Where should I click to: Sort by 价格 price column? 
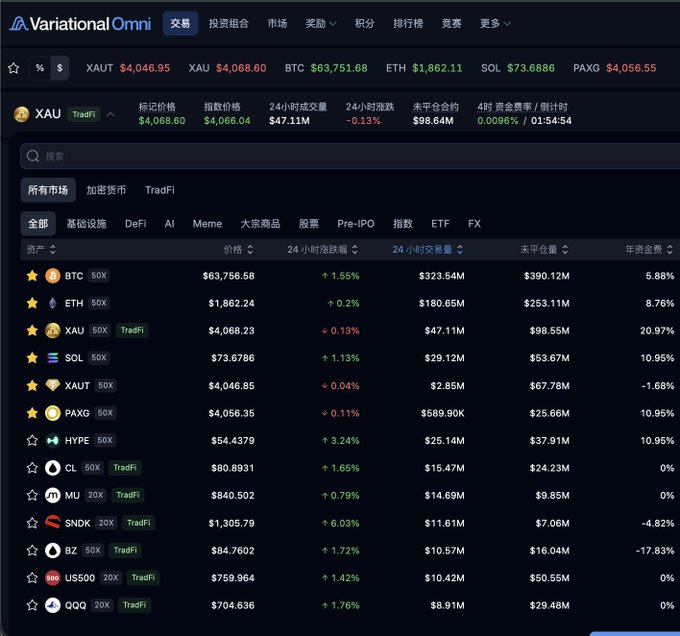coord(238,249)
